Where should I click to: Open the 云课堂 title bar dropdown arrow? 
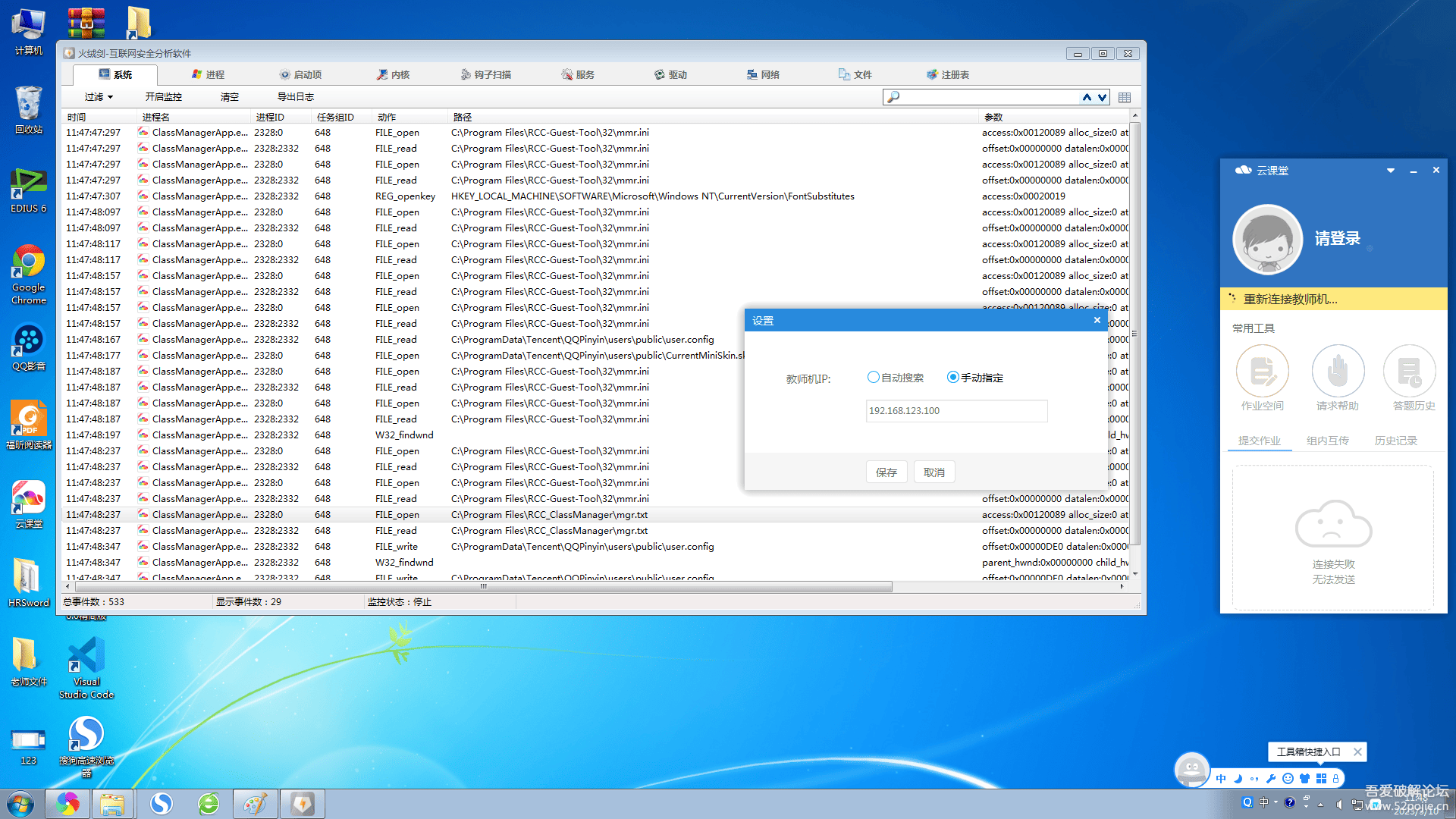point(1391,171)
